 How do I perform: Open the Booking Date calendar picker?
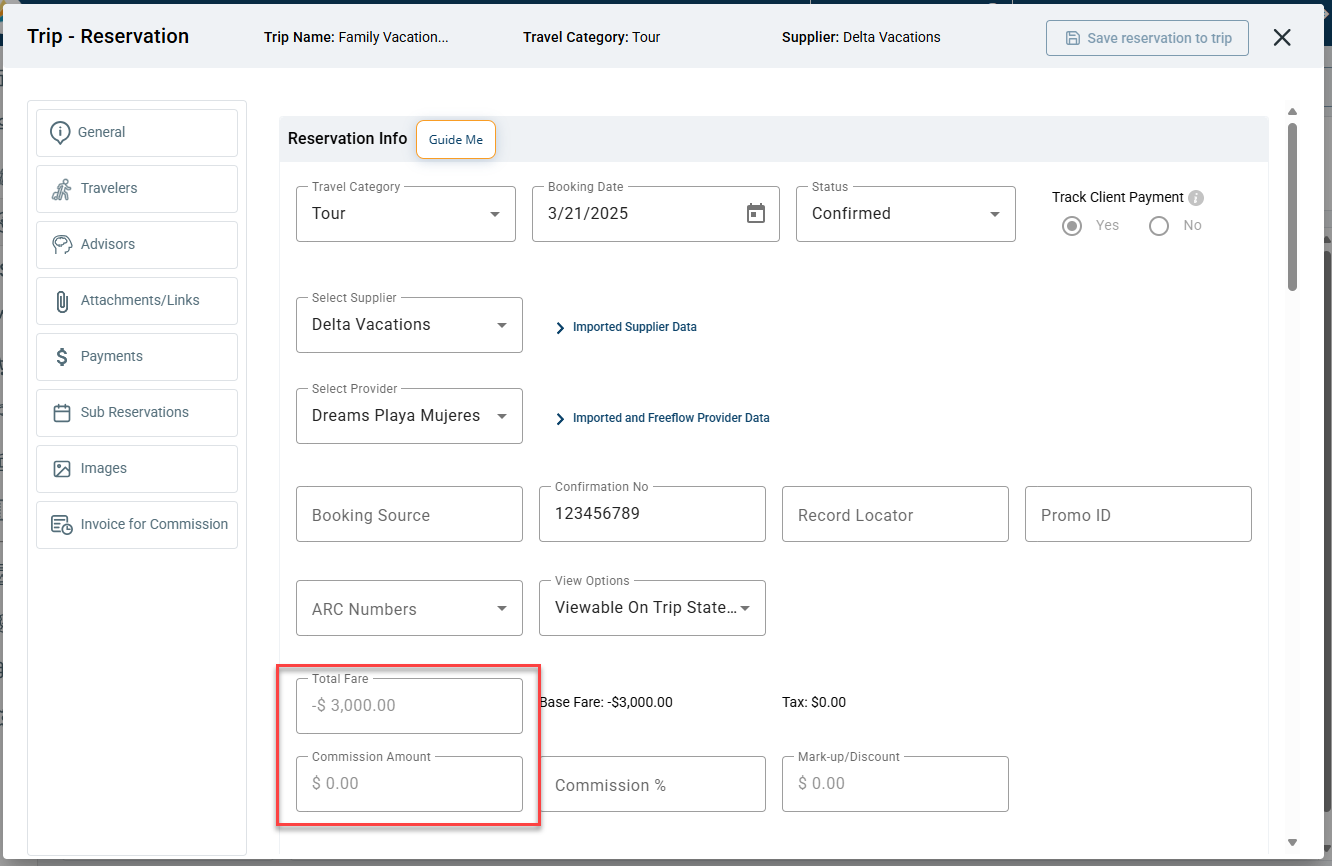tap(756, 213)
